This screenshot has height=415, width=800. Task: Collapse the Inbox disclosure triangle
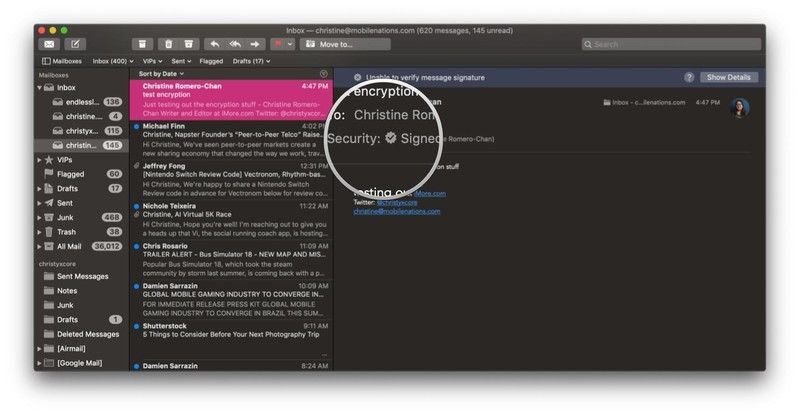39,88
